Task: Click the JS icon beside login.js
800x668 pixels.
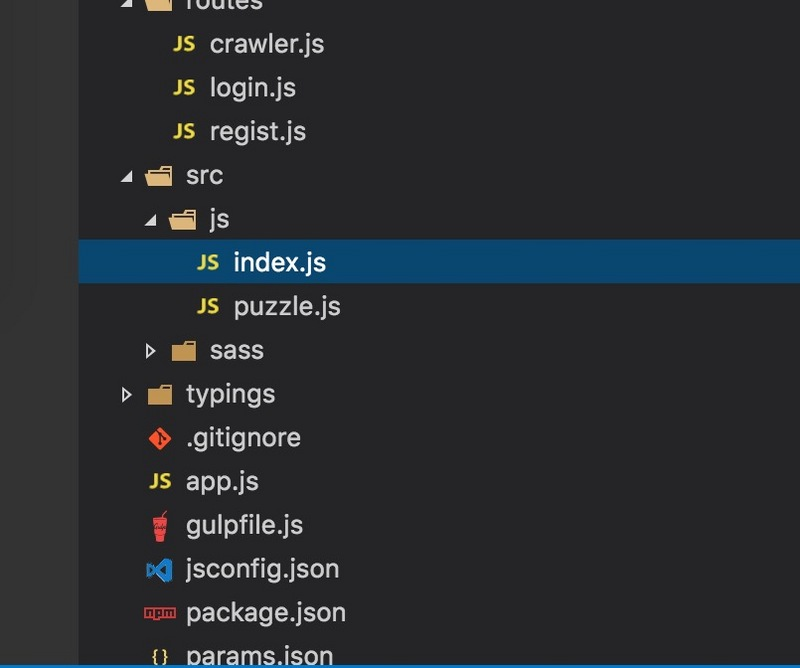Action: [x=185, y=87]
